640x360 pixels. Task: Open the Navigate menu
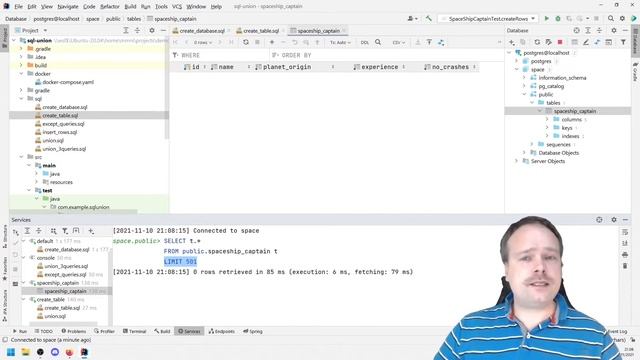(68, 7)
